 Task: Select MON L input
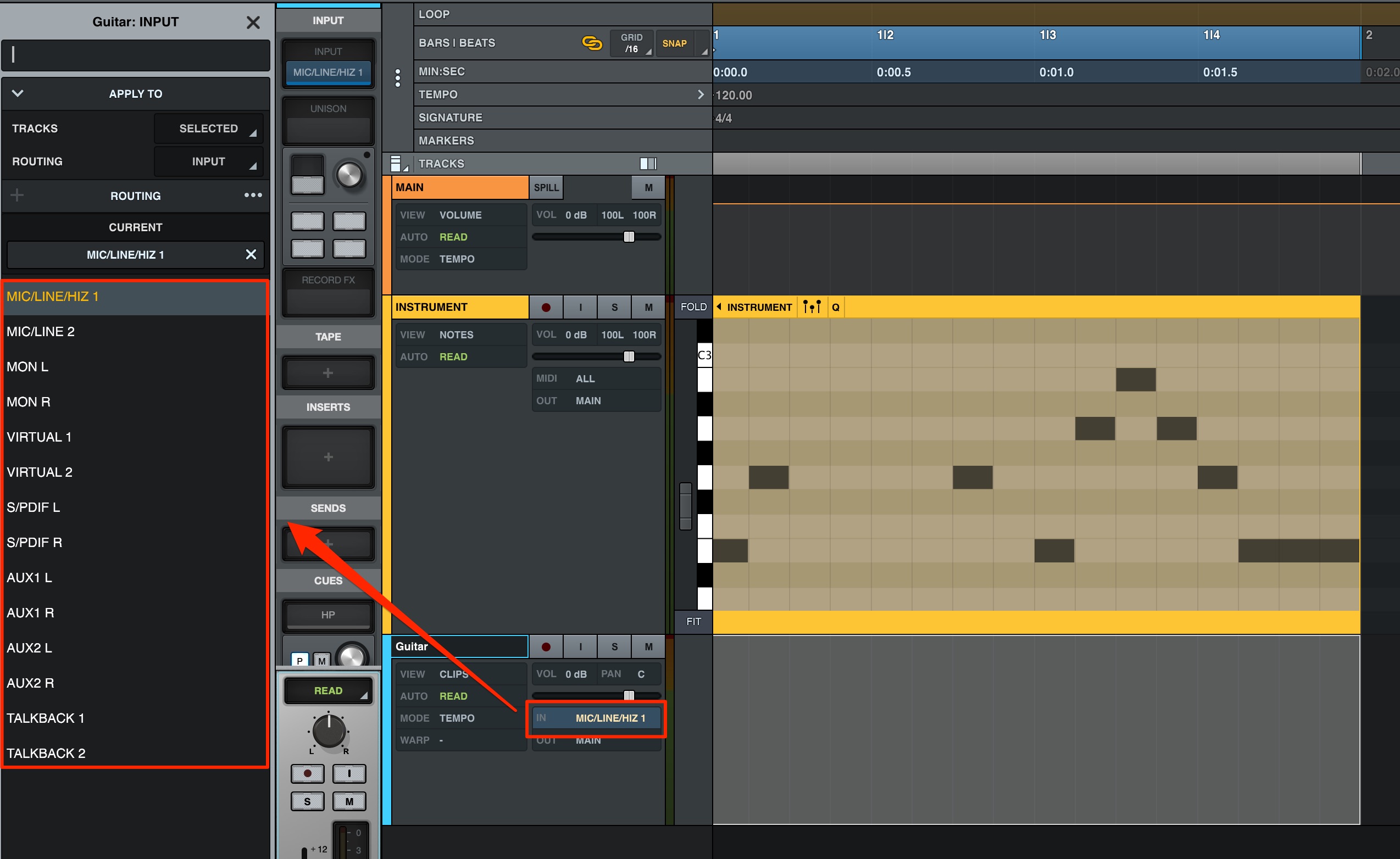135,366
